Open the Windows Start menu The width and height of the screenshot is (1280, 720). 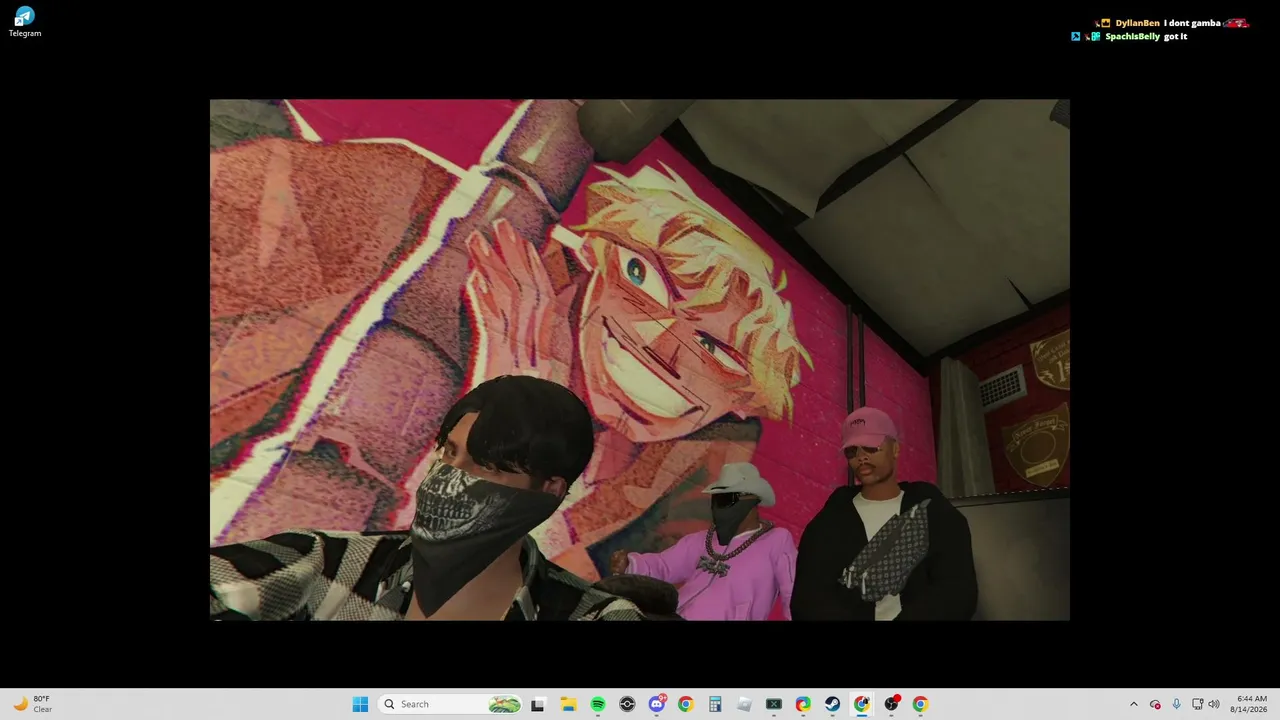pos(360,704)
